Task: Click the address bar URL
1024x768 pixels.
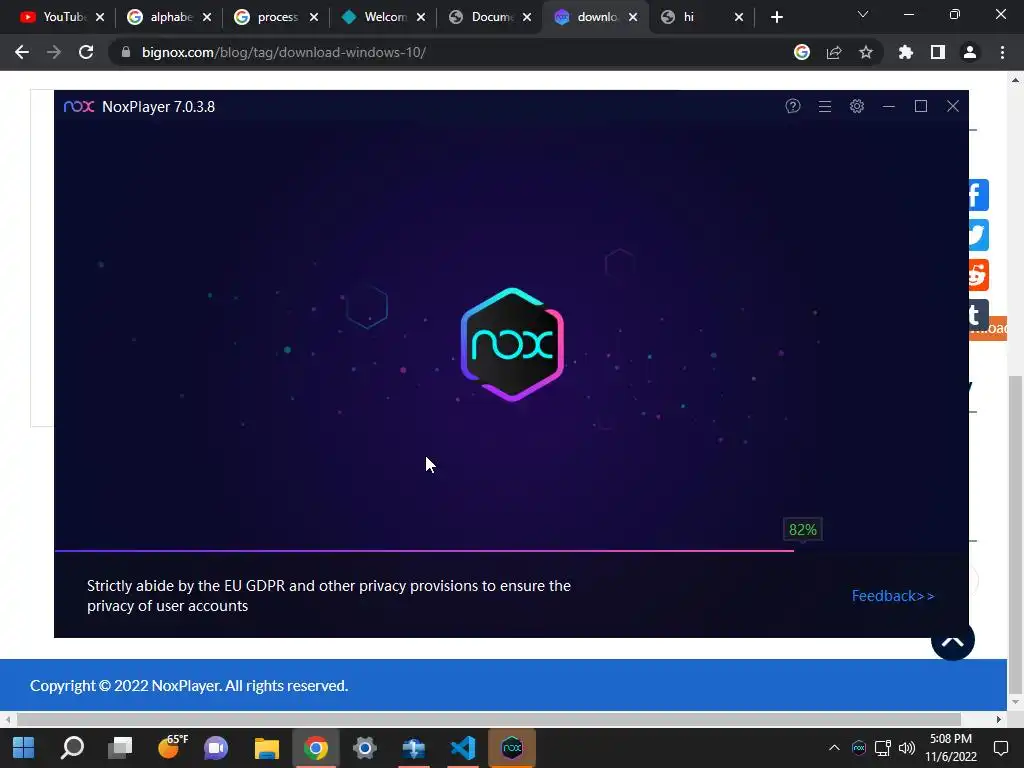Action: 284,52
